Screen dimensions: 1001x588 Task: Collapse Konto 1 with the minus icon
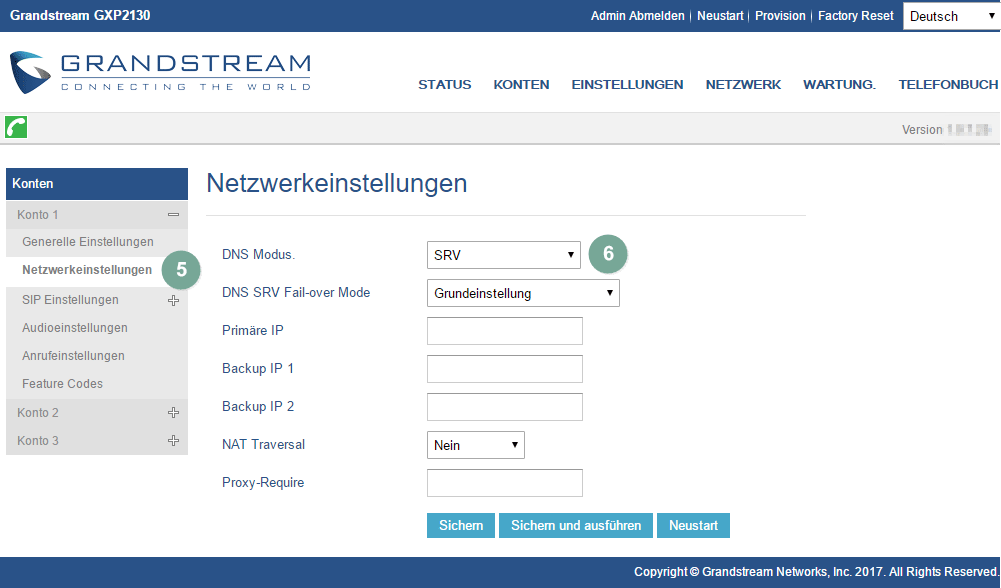point(173,215)
